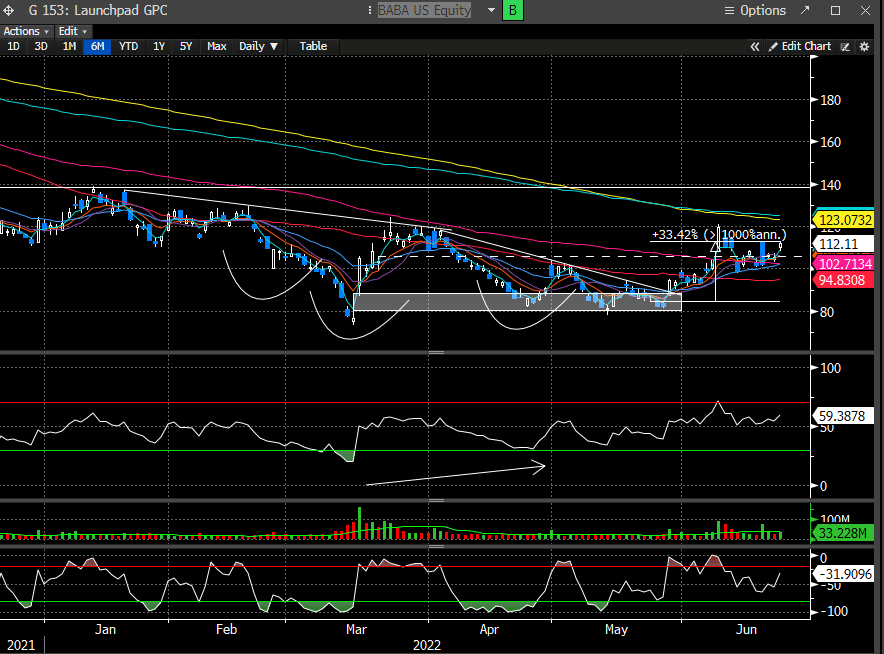The image size is (884, 654).
Task: Click the move handle icon at top-left
Action: coord(9,10)
